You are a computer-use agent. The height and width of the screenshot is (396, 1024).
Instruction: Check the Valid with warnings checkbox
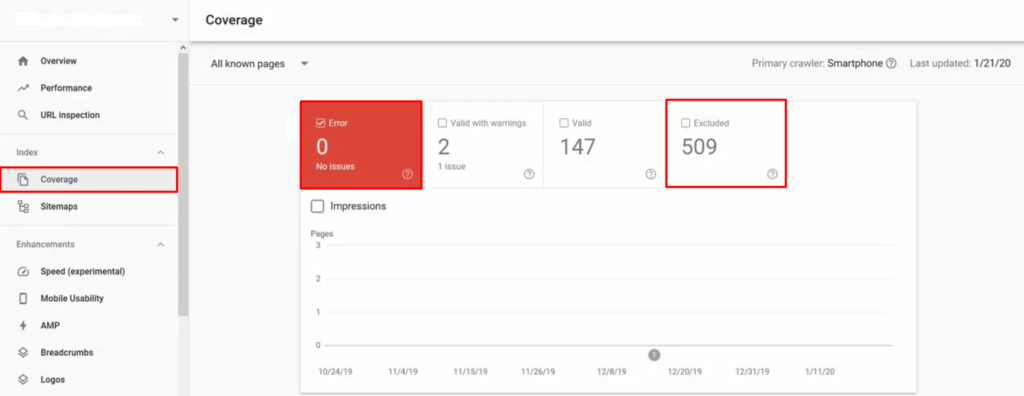pyautogui.click(x=442, y=123)
